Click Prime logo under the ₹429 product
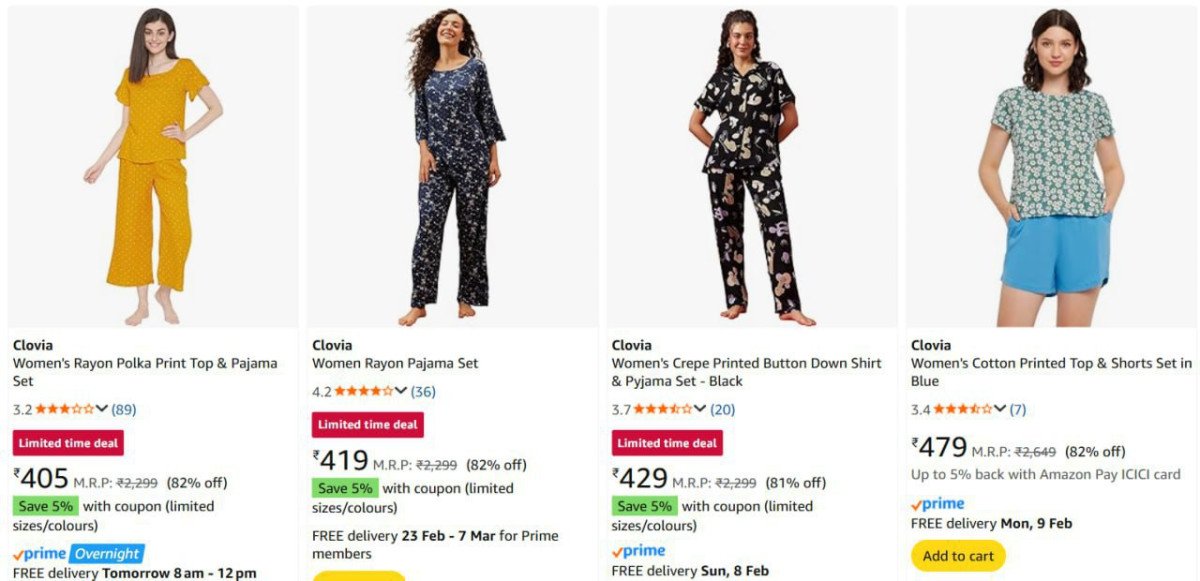Viewport: 1200px width, 581px height. click(x=638, y=551)
